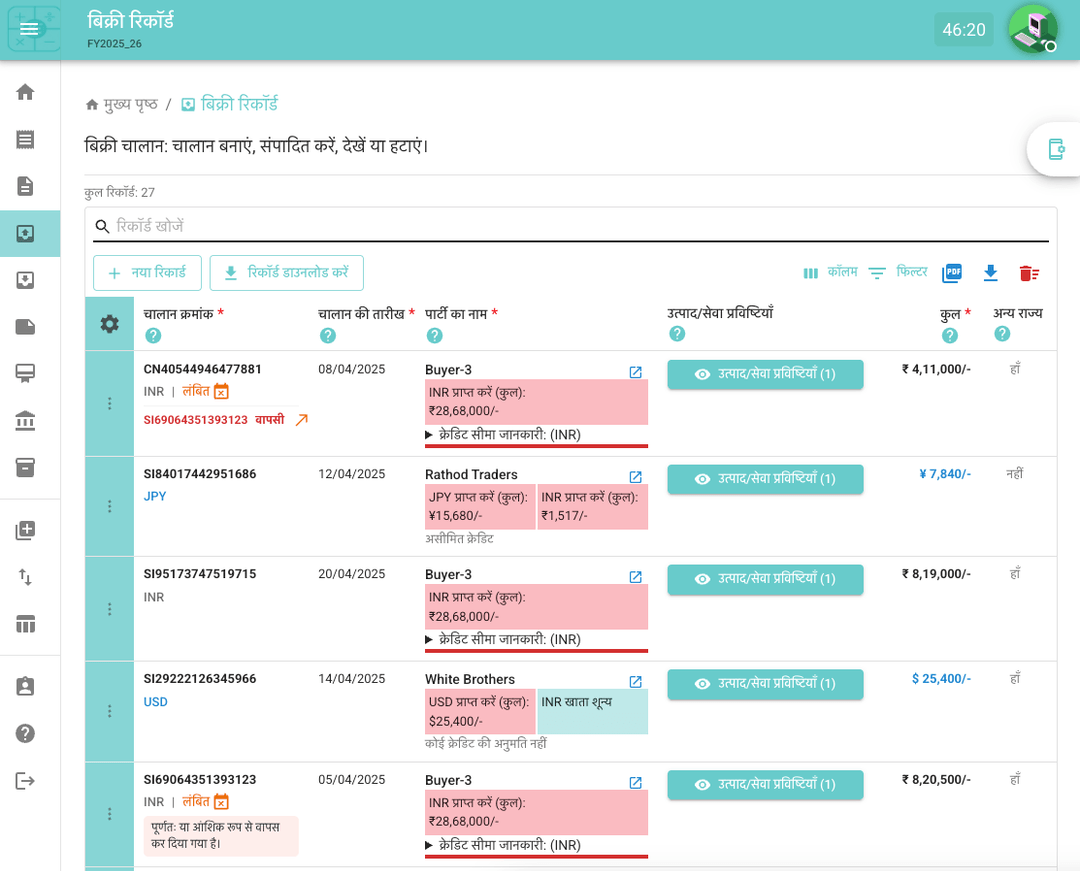The height and width of the screenshot is (871, 1080).
Task: View product entries for invoice CN40544946477881
Action: (x=765, y=374)
